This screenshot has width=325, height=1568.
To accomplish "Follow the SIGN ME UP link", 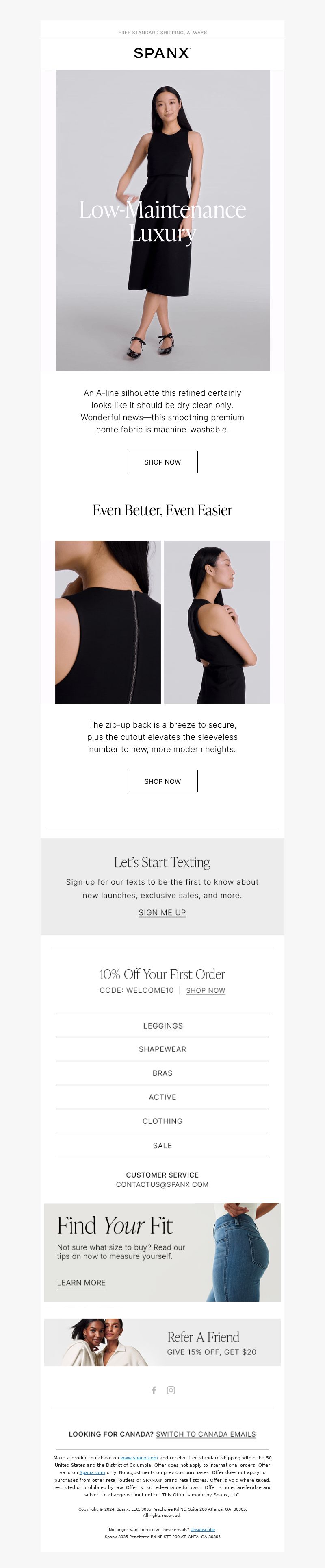I will (x=162, y=912).
